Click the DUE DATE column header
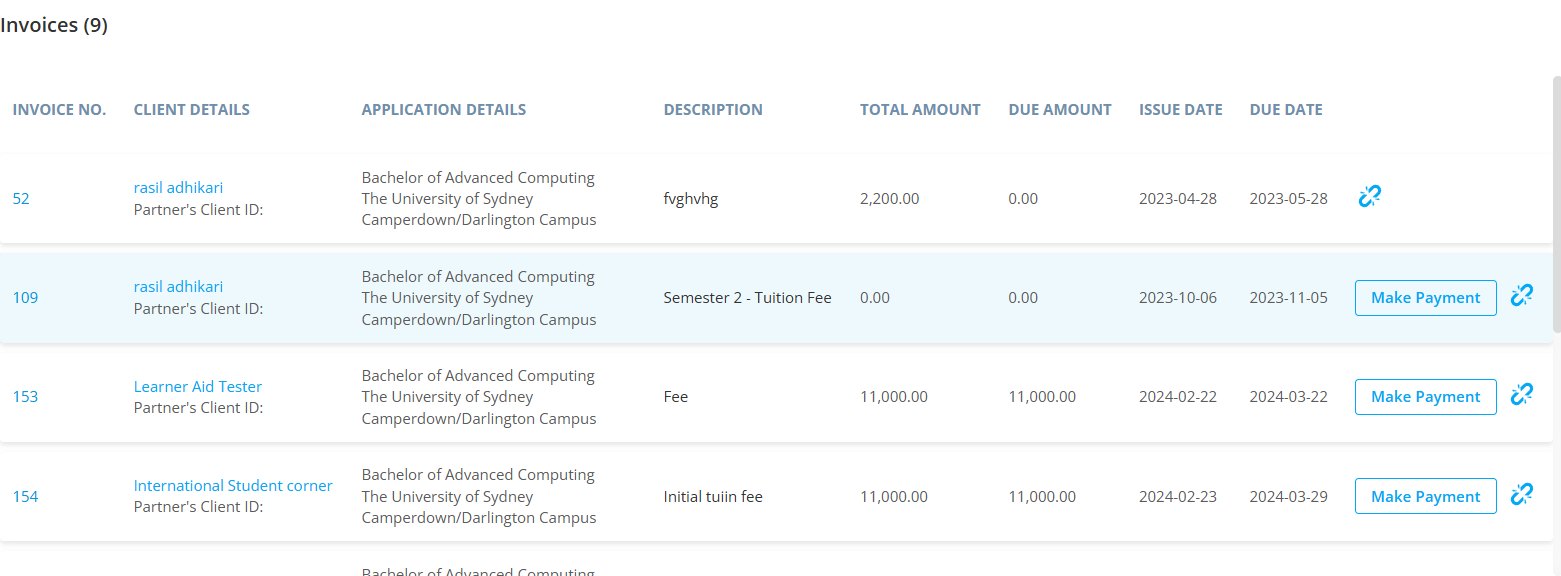1561x576 pixels. (1286, 110)
